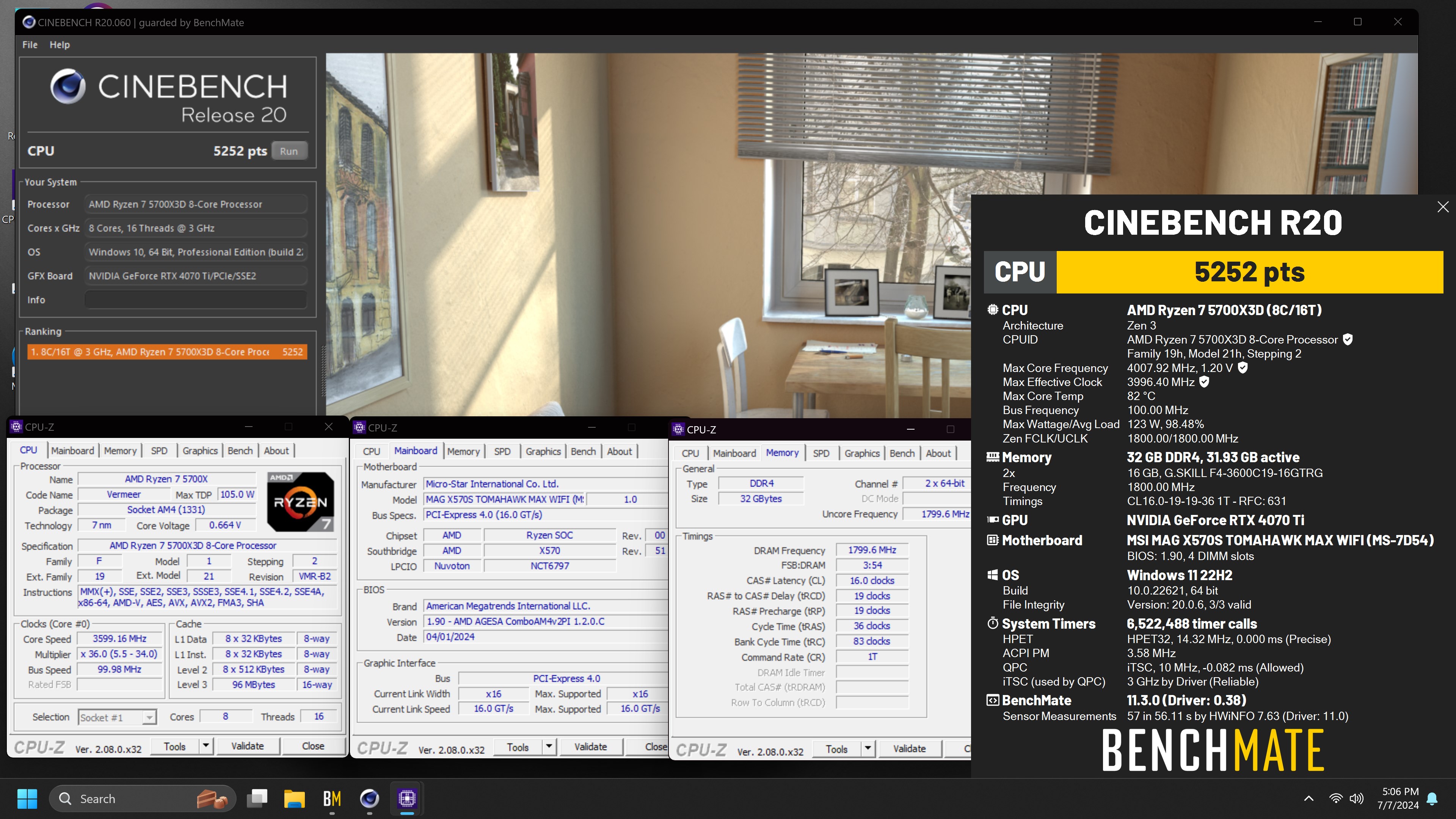Open Memory tab in Mainboard CPU-Z window
Screen dimensions: 1456x819
pos(463,452)
